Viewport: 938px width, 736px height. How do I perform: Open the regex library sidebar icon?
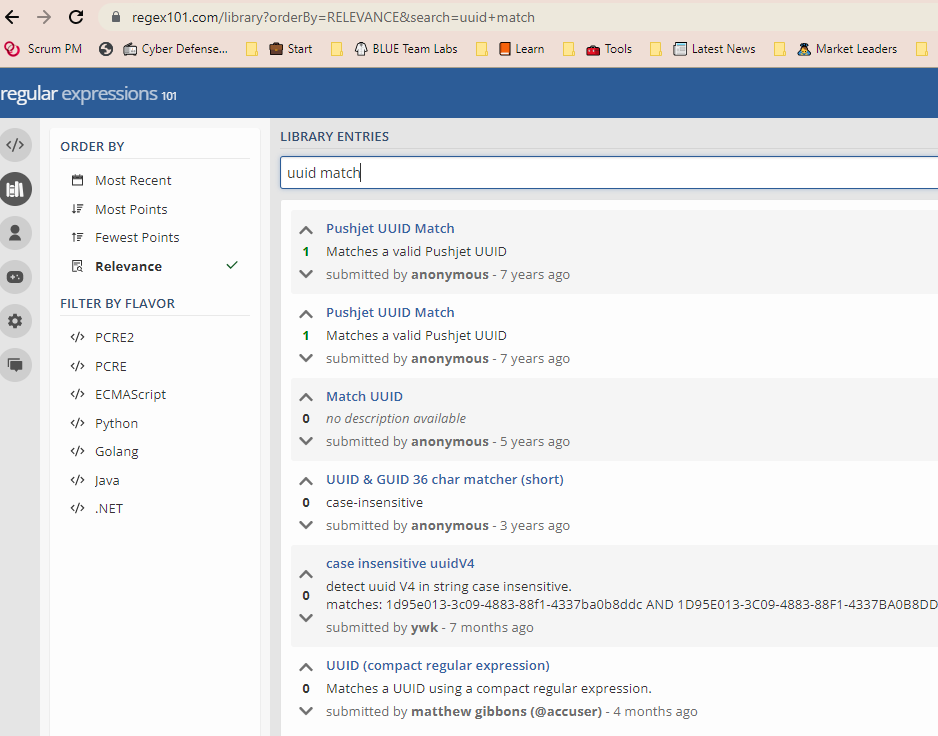[x=15, y=189]
